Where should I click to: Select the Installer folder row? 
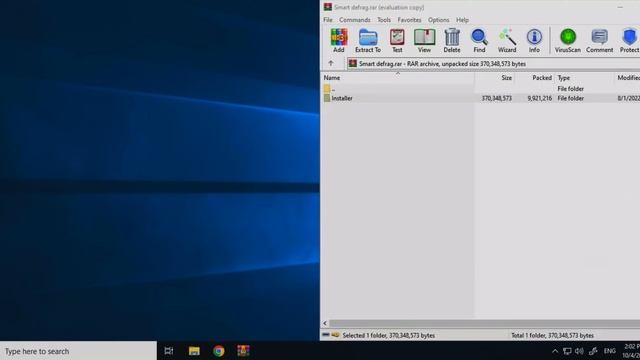pos(480,98)
